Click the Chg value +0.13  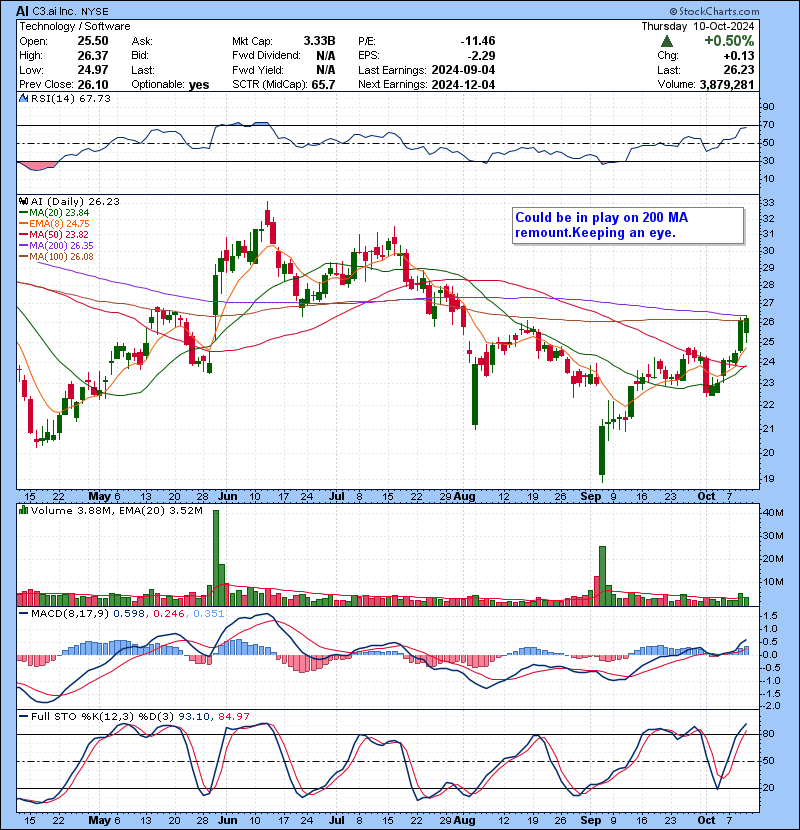coord(739,56)
